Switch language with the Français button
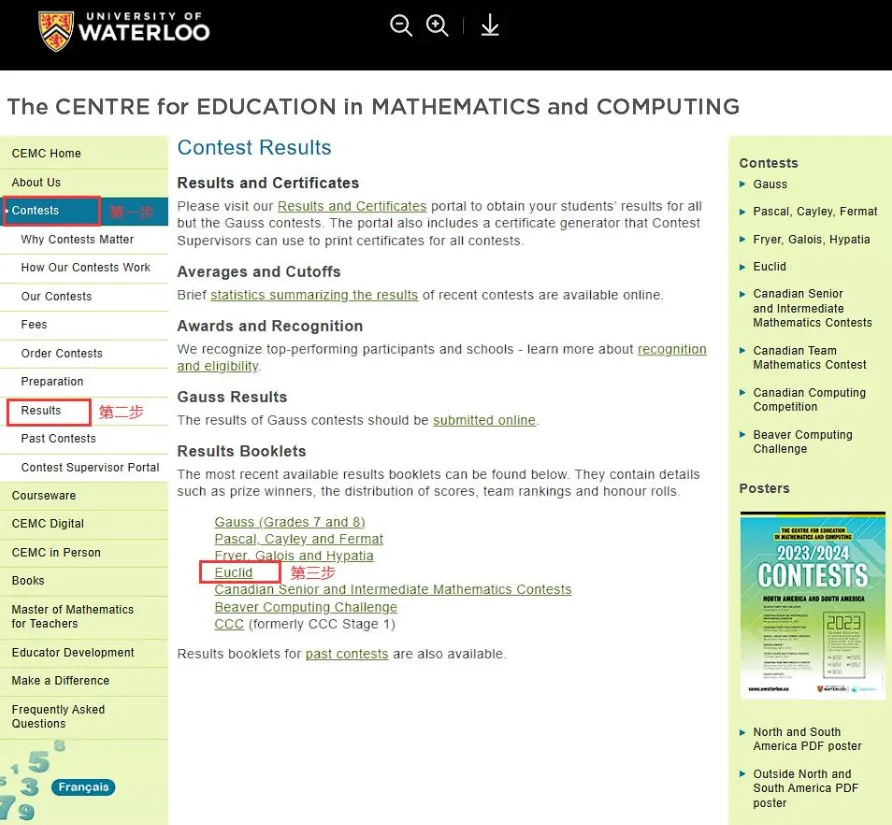892x825 pixels. [83, 787]
